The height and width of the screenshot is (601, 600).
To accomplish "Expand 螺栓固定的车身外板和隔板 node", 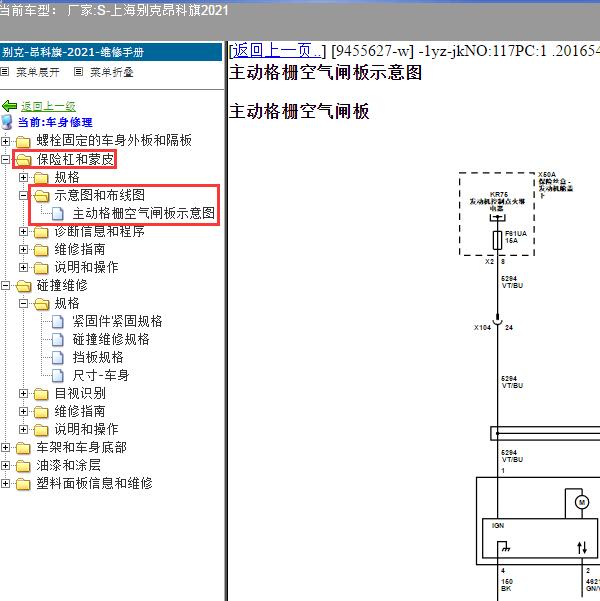I will pyautogui.click(x=5, y=141).
